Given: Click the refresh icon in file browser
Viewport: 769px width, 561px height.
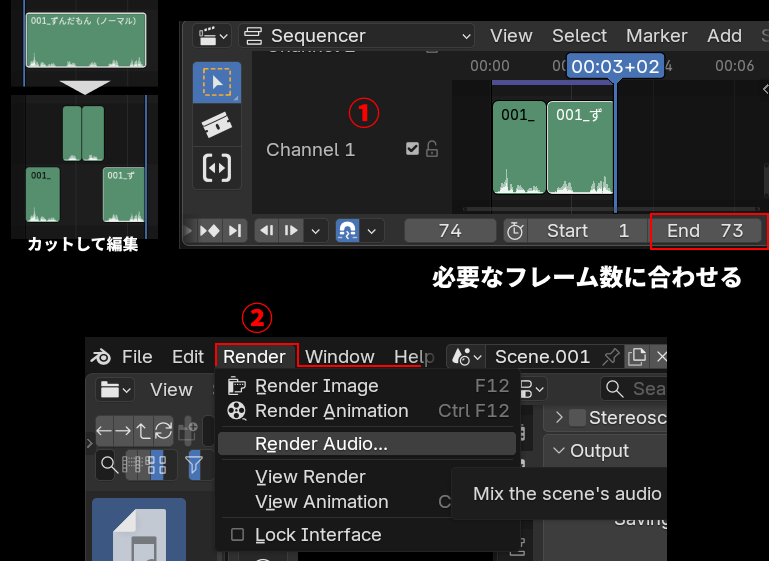Looking at the screenshot, I should point(162,431).
